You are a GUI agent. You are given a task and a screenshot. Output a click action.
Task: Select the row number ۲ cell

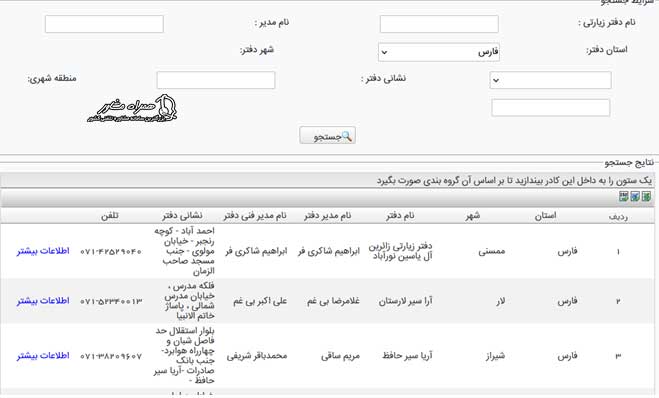click(x=618, y=301)
